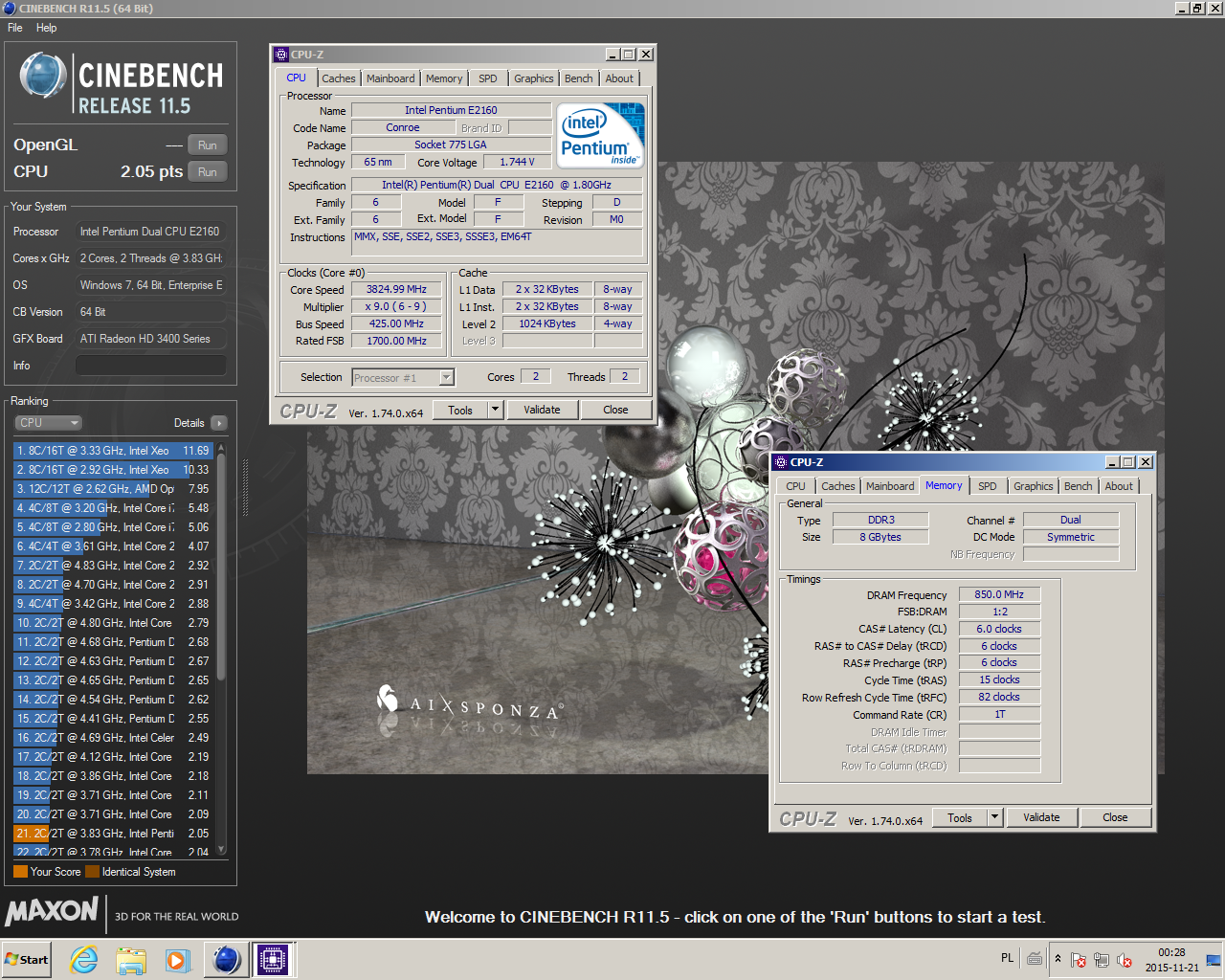1225x980 pixels.
Task: Run the CPU benchmark
Action: click(x=208, y=172)
